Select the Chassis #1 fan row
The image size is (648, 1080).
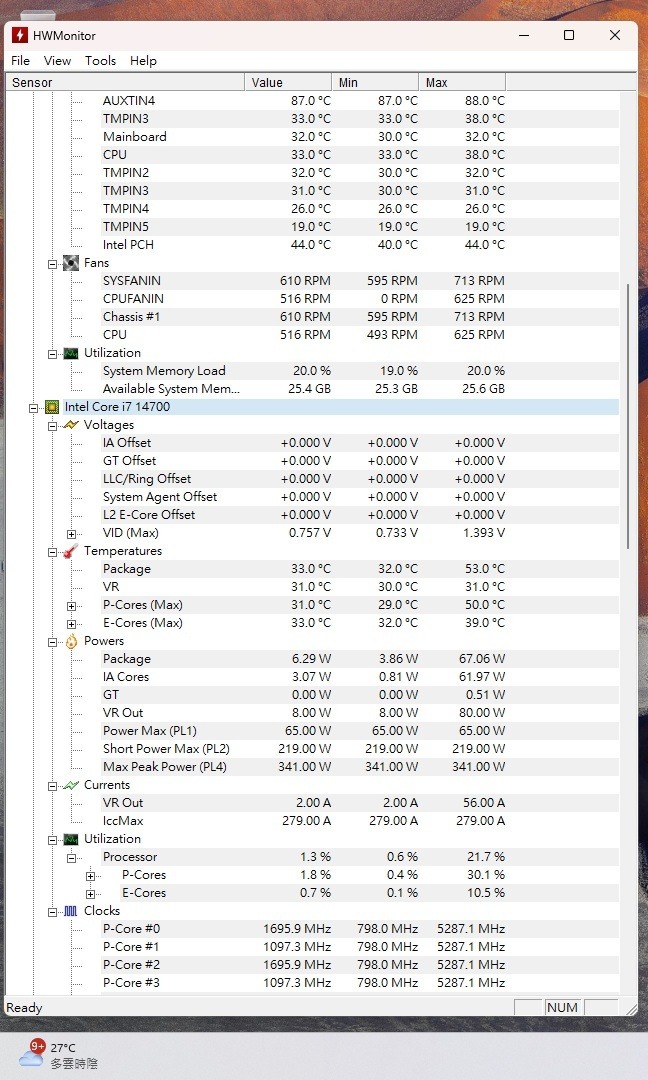360,316
